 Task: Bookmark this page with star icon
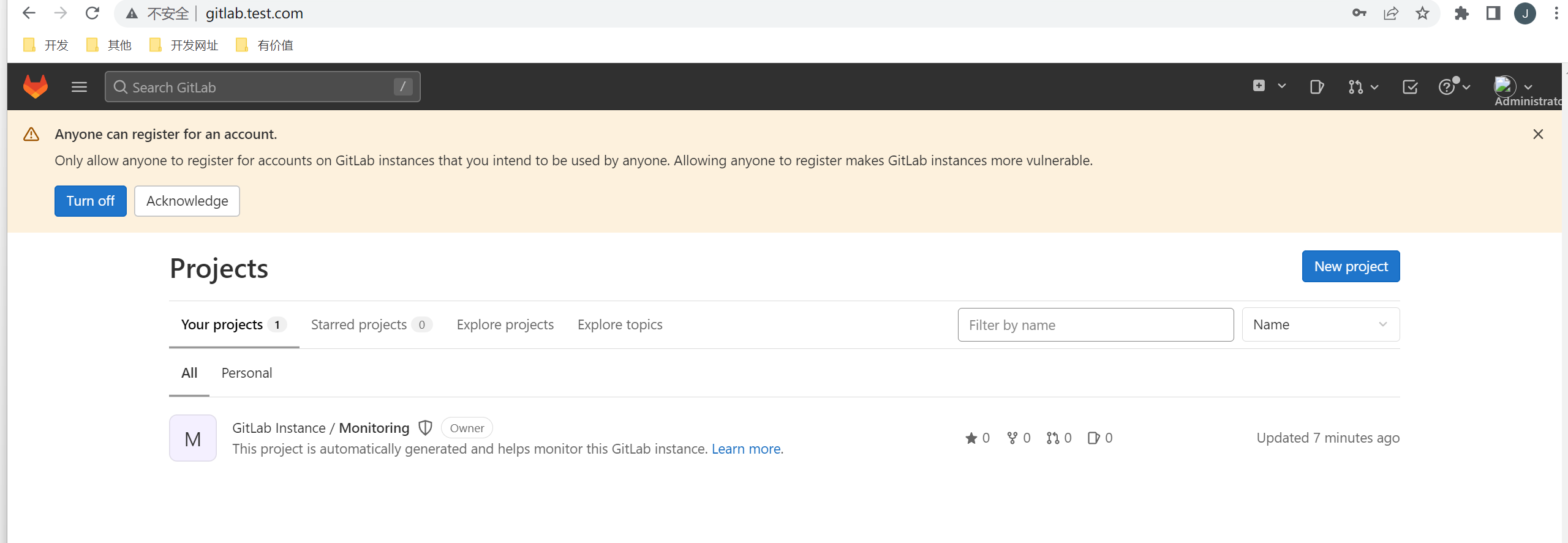[1422, 13]
